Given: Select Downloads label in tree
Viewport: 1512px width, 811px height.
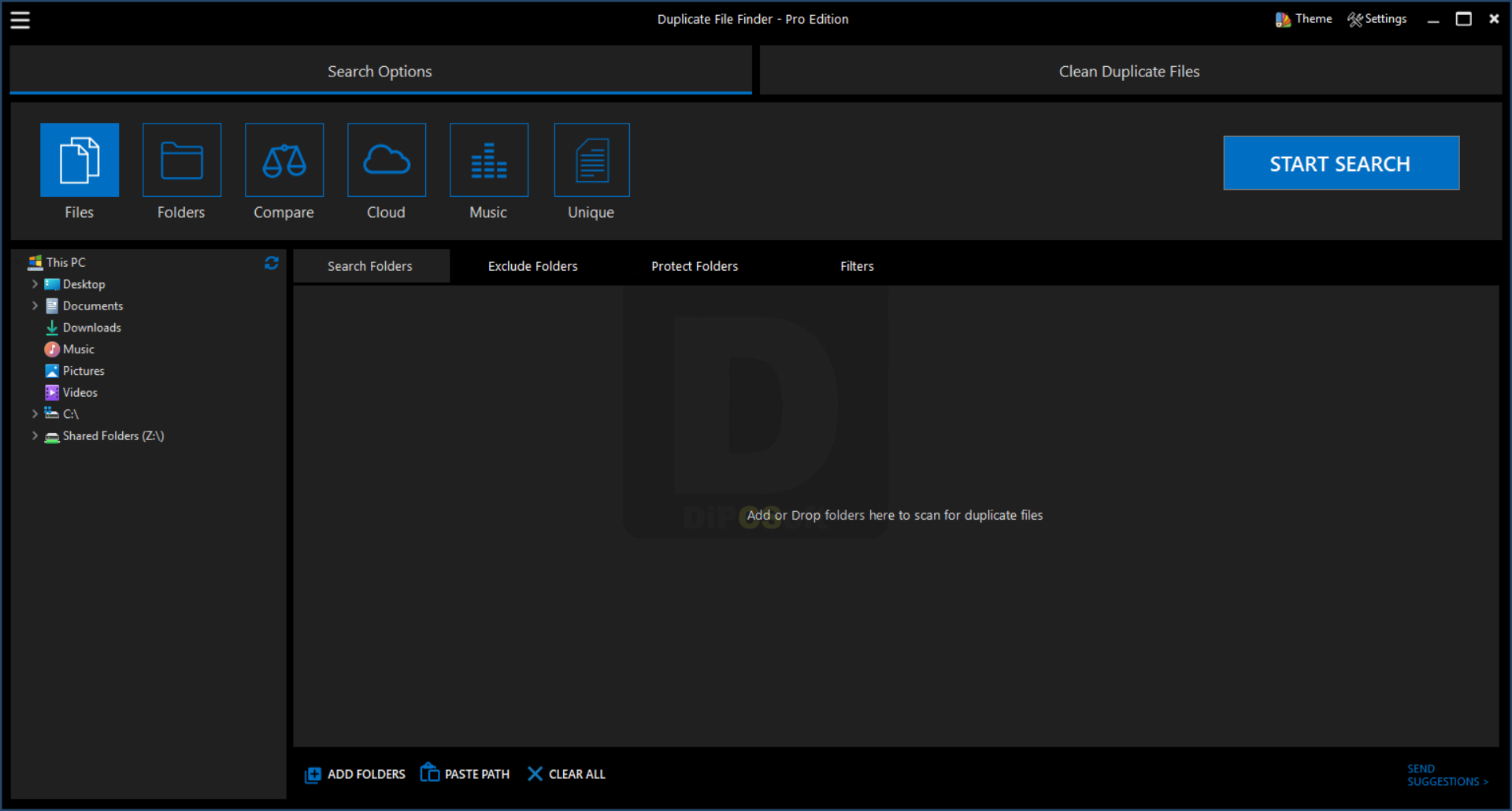Looking at the screenshot, I should (92, 328).
